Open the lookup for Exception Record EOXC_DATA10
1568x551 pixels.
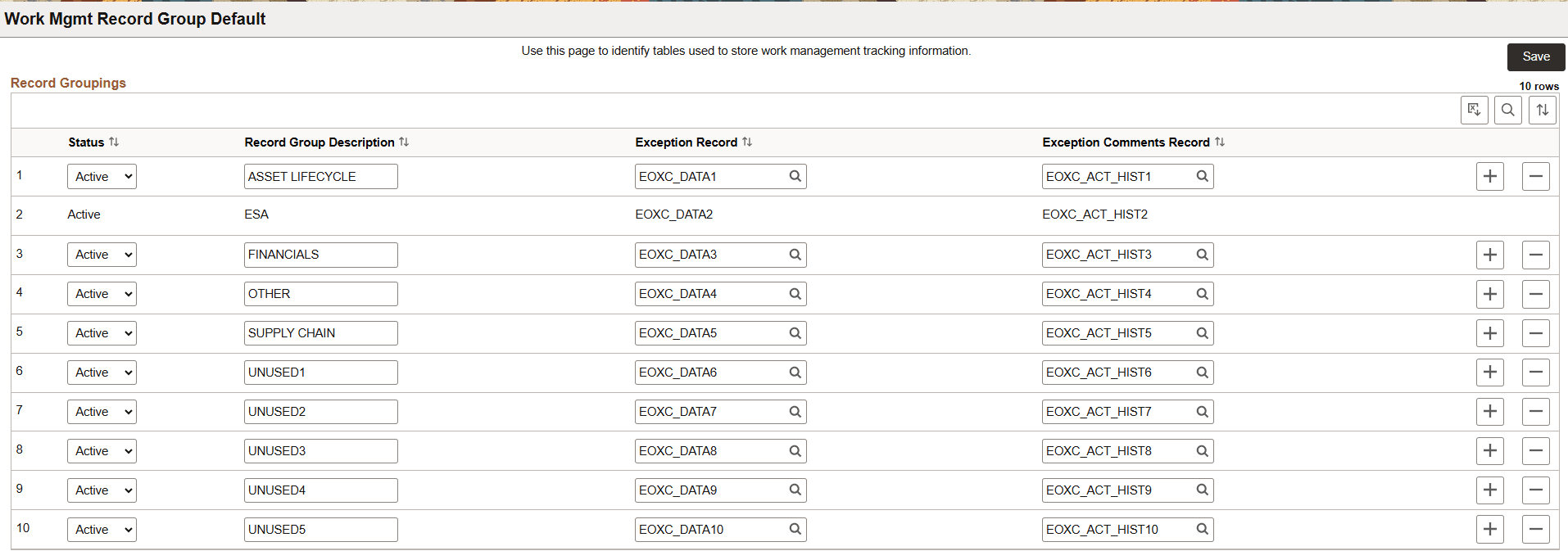(x=795, y=529)
